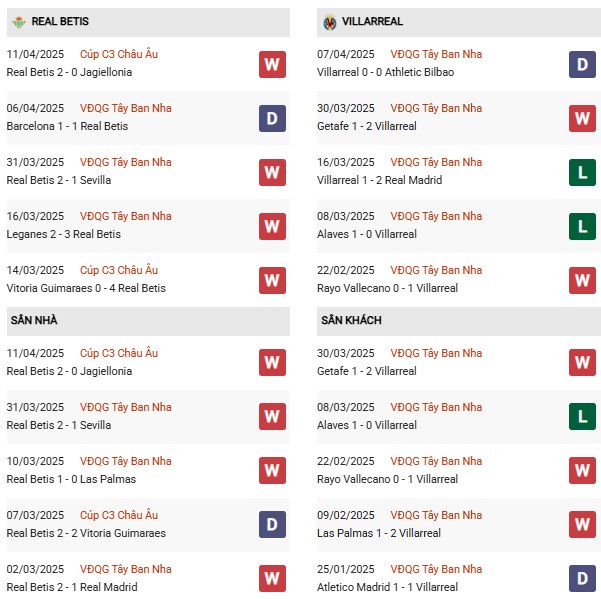This screenshot has height=599, width=601.
Task: Open the Real Betis 1-0 Las Palmas match
Action: tap(70, 479)
